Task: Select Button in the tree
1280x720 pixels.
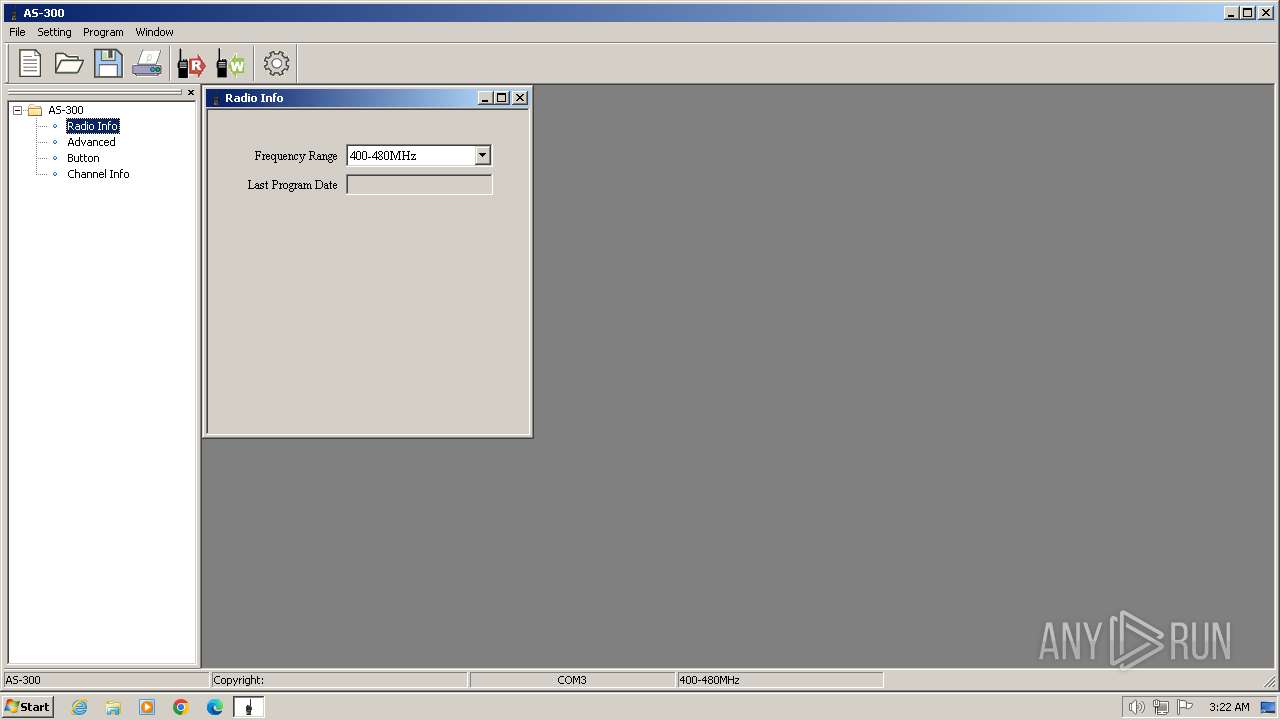Action: [83, 158]
